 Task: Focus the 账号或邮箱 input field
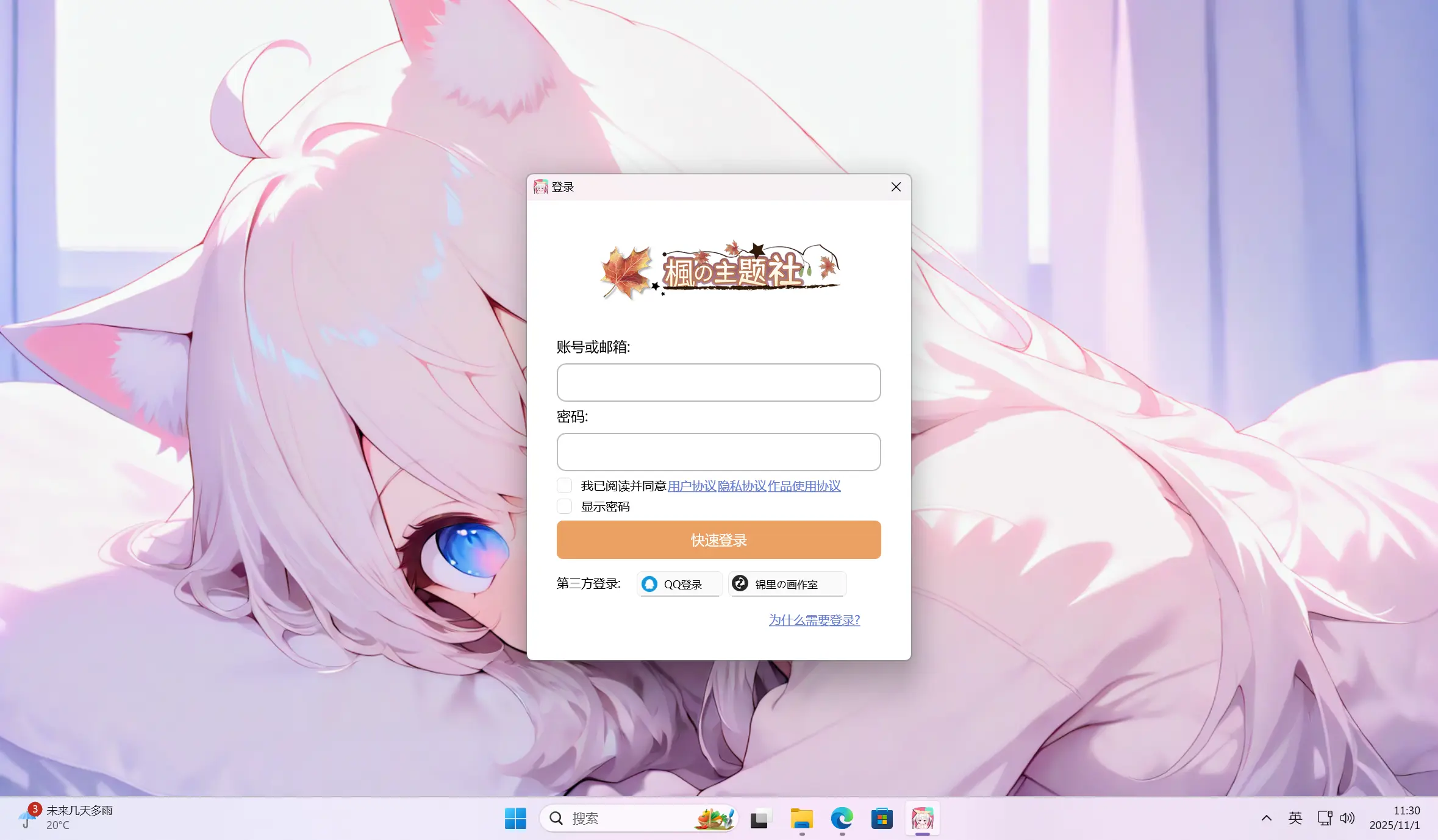coord(718,382)
